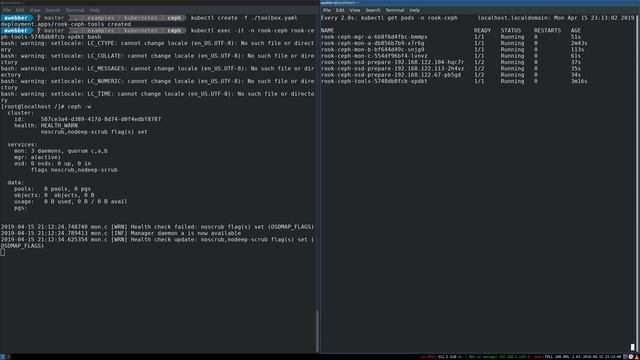Click 'kubectl create -f ./toolbox.yaml' command text

click(244, 18)
